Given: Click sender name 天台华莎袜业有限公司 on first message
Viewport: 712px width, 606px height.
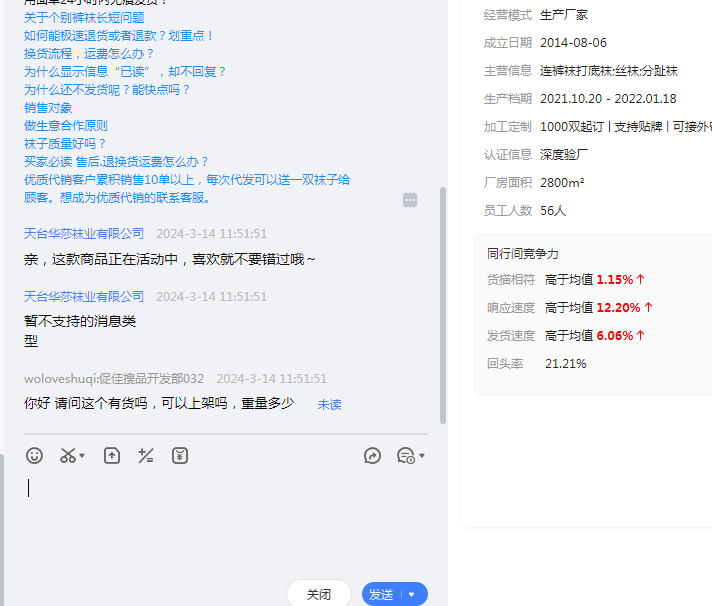Looking at the screenshot, I should (x=84, y=233).
